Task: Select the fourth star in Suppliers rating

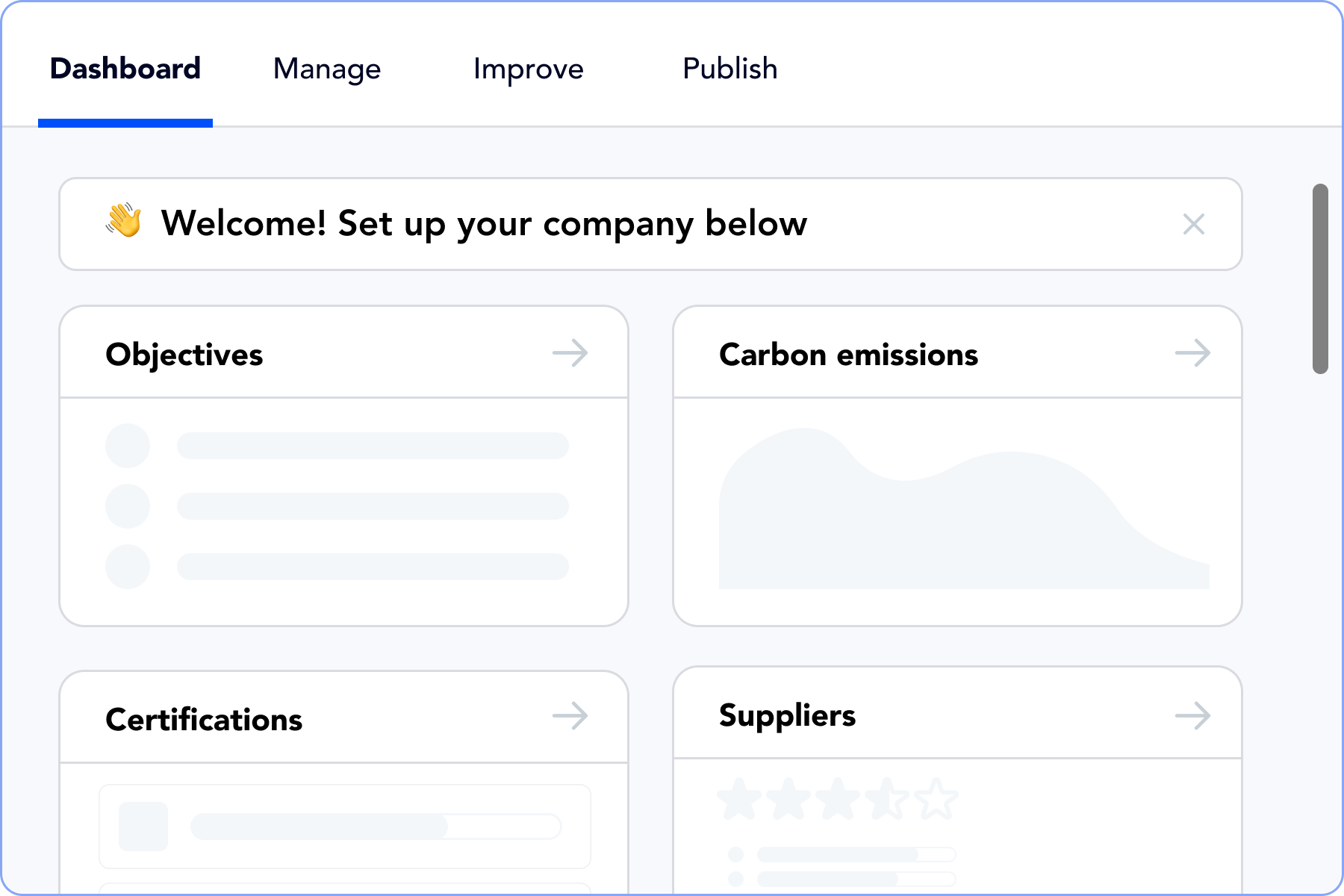Action: click(x=888, y=797)
